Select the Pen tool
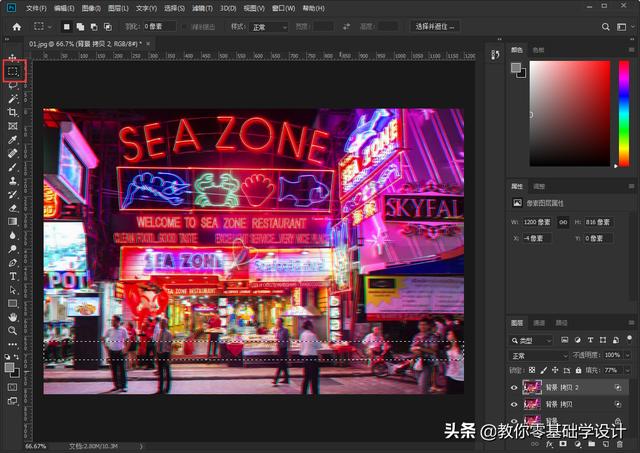This screenshot has width=640, height=453. tap(13, 263)
